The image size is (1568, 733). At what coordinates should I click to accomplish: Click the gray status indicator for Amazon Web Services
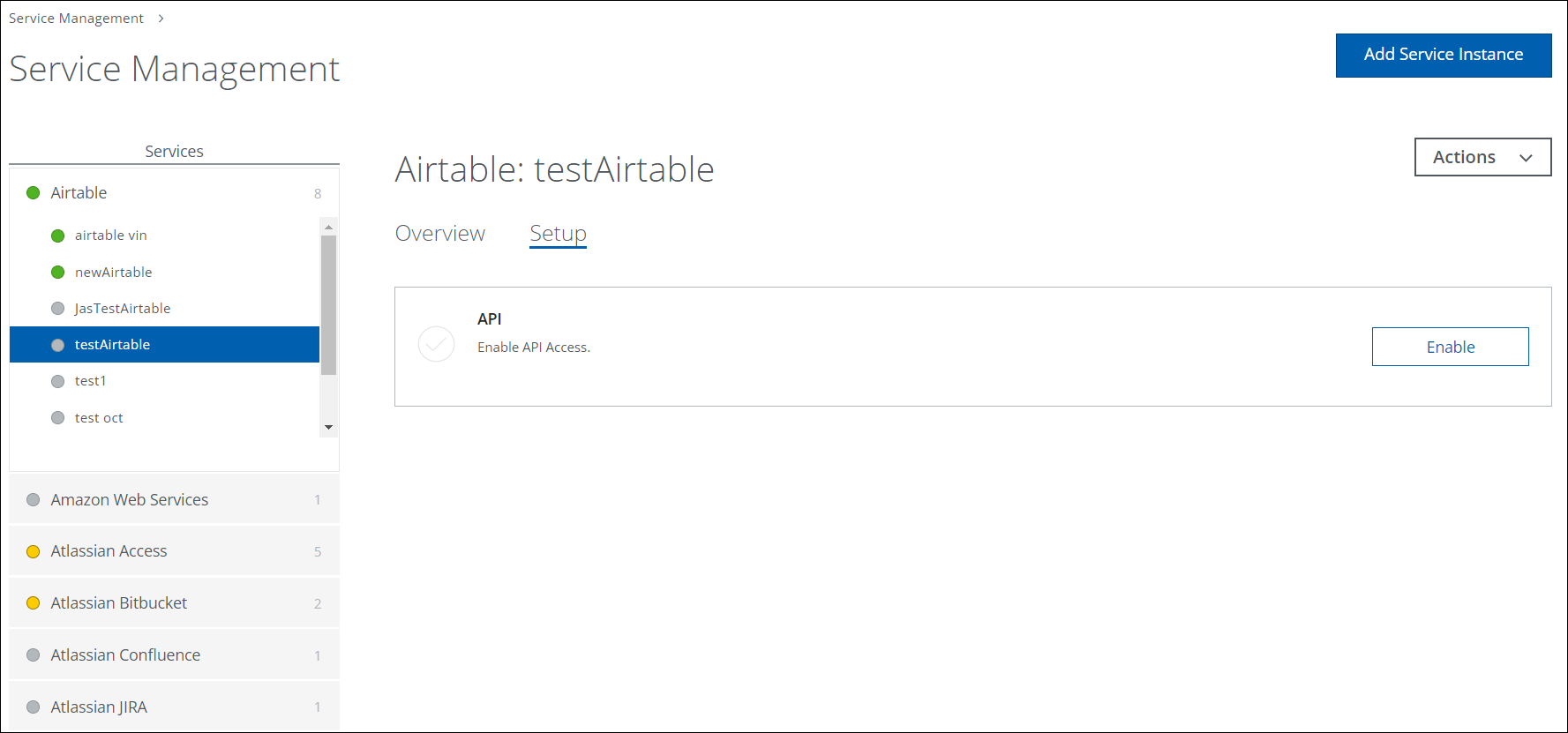point(34,499)
